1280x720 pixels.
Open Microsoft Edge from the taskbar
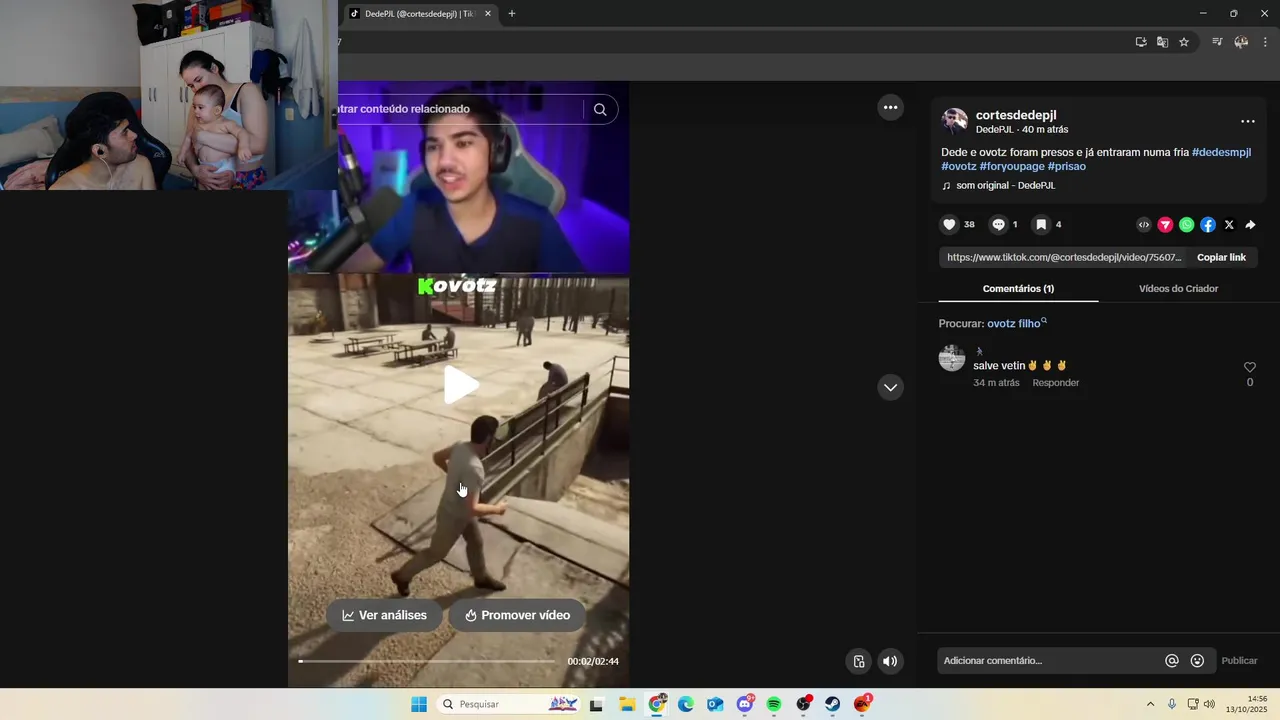click(x=686, y=704)
